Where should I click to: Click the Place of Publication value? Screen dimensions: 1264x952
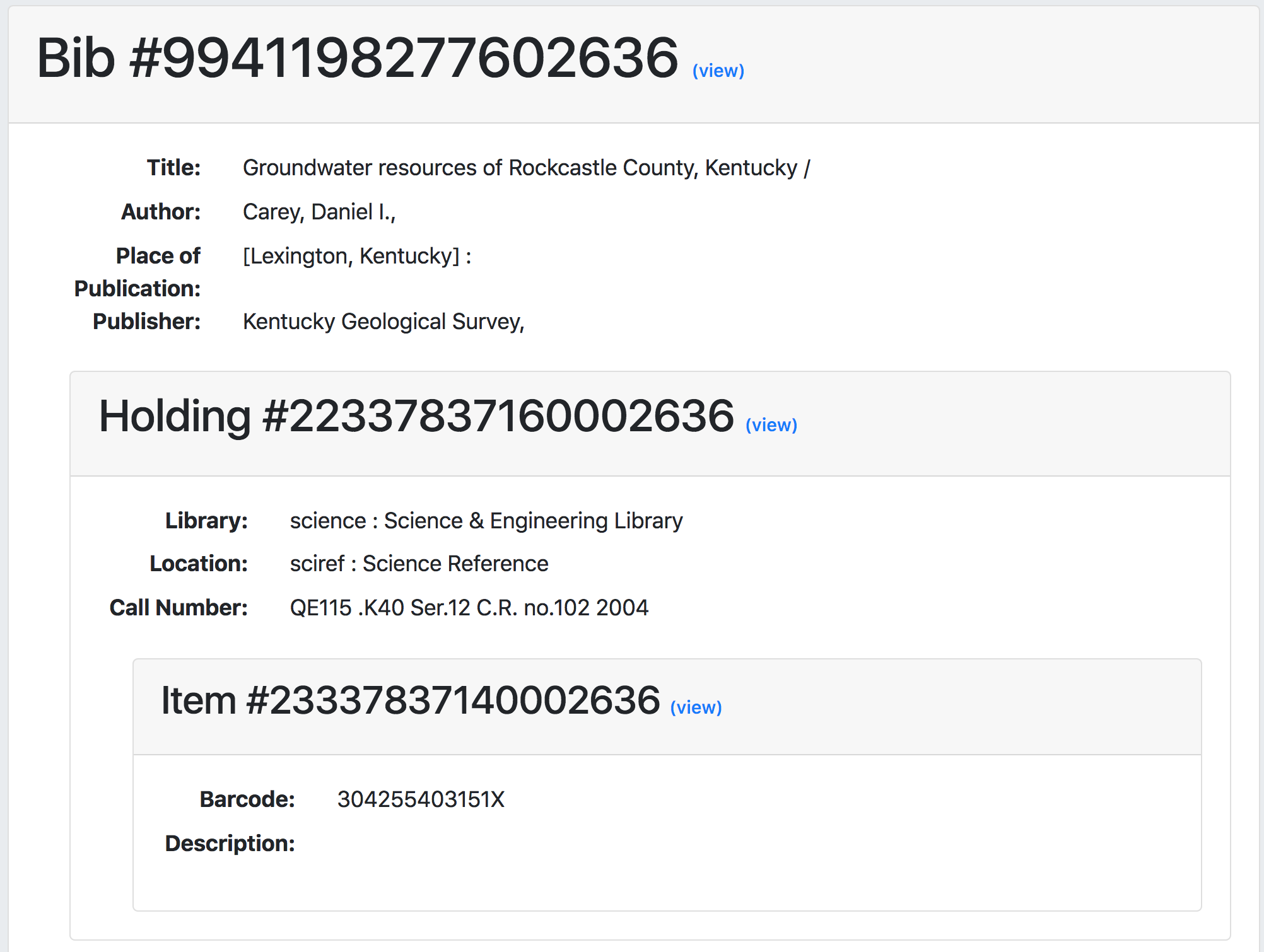[358, 256]
